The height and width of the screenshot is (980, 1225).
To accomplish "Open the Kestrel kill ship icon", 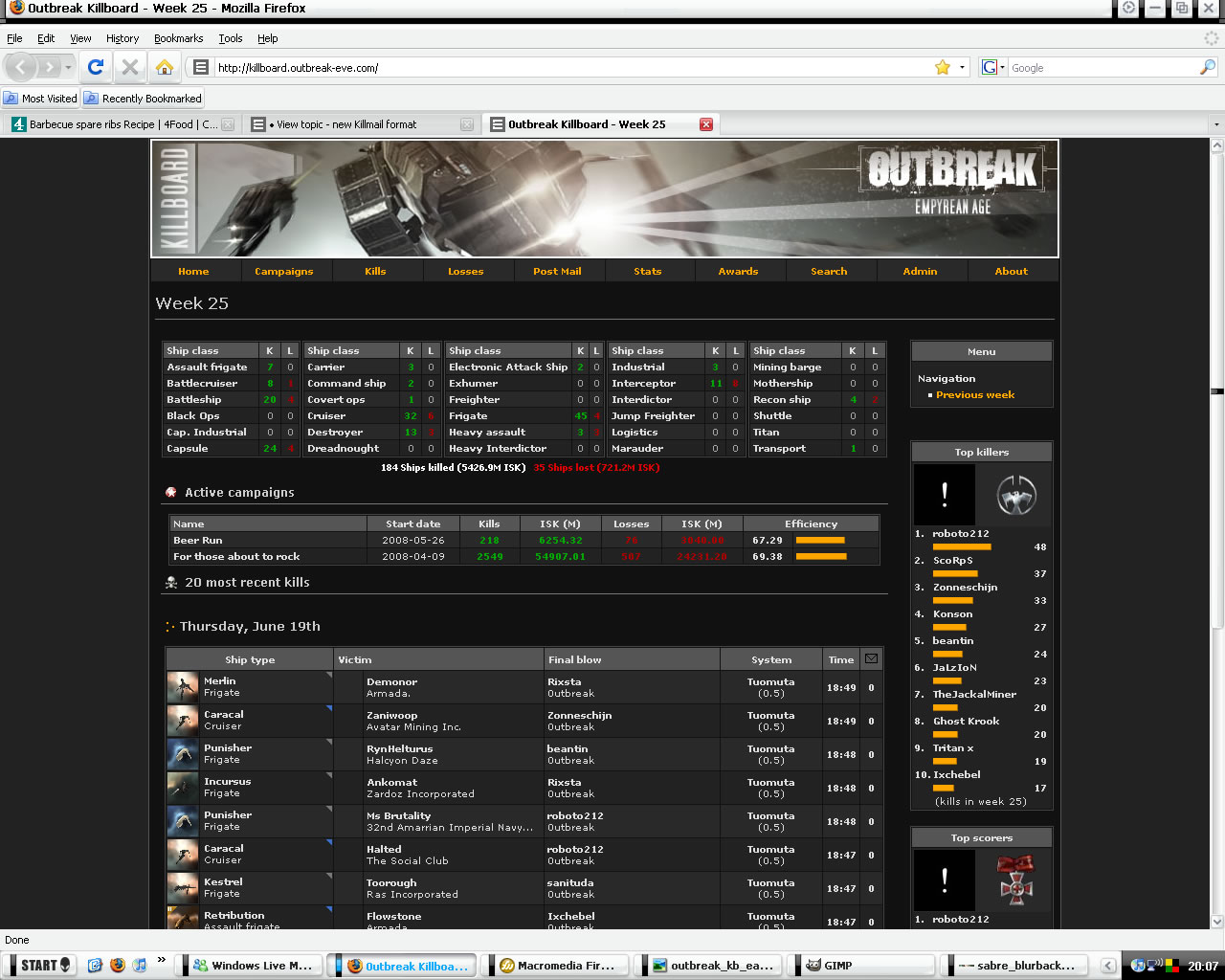I will pos(183,888).
